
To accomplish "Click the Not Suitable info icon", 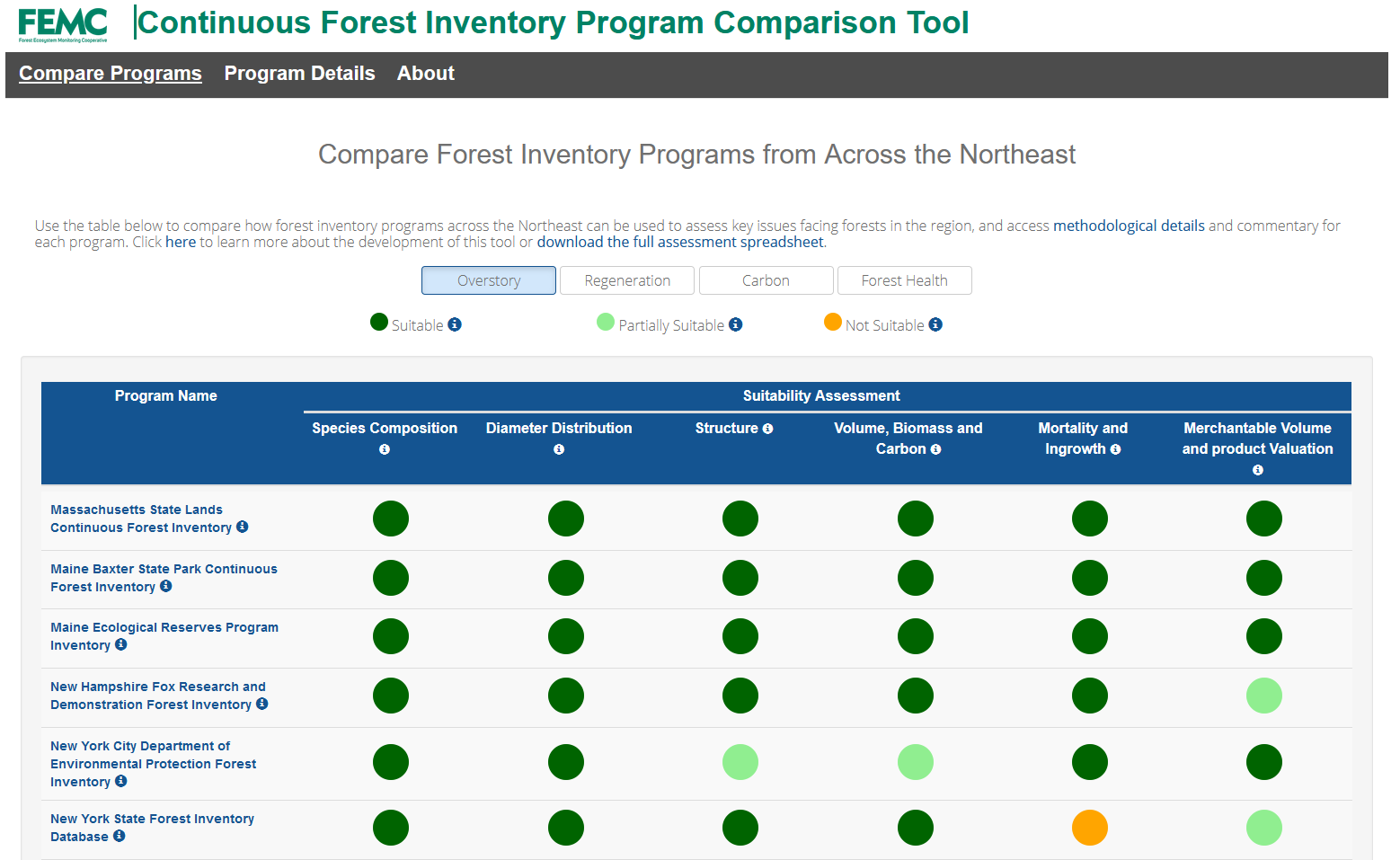I will (x=936, y=324).
